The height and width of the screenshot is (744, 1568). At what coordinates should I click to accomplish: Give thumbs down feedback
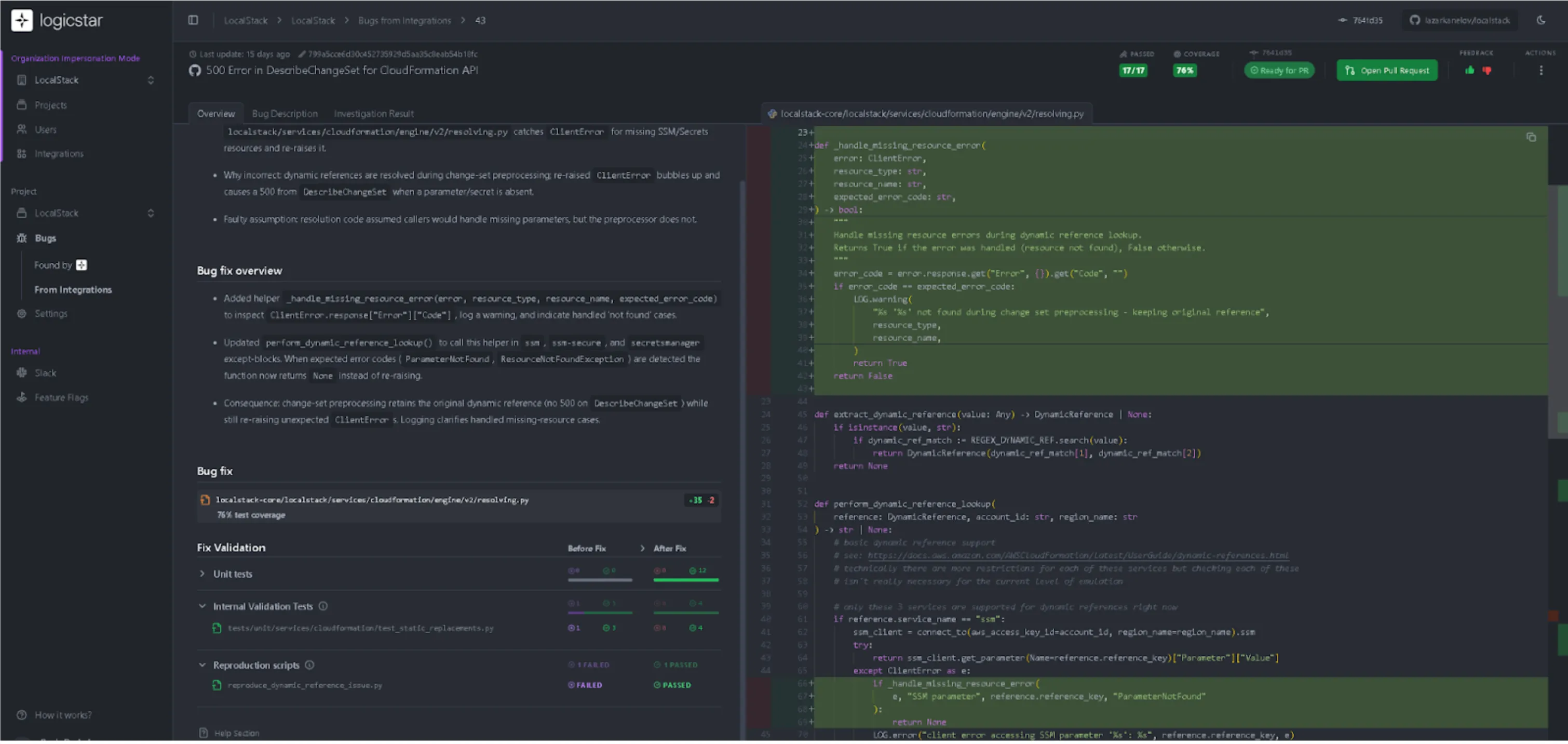point(1487,70)
